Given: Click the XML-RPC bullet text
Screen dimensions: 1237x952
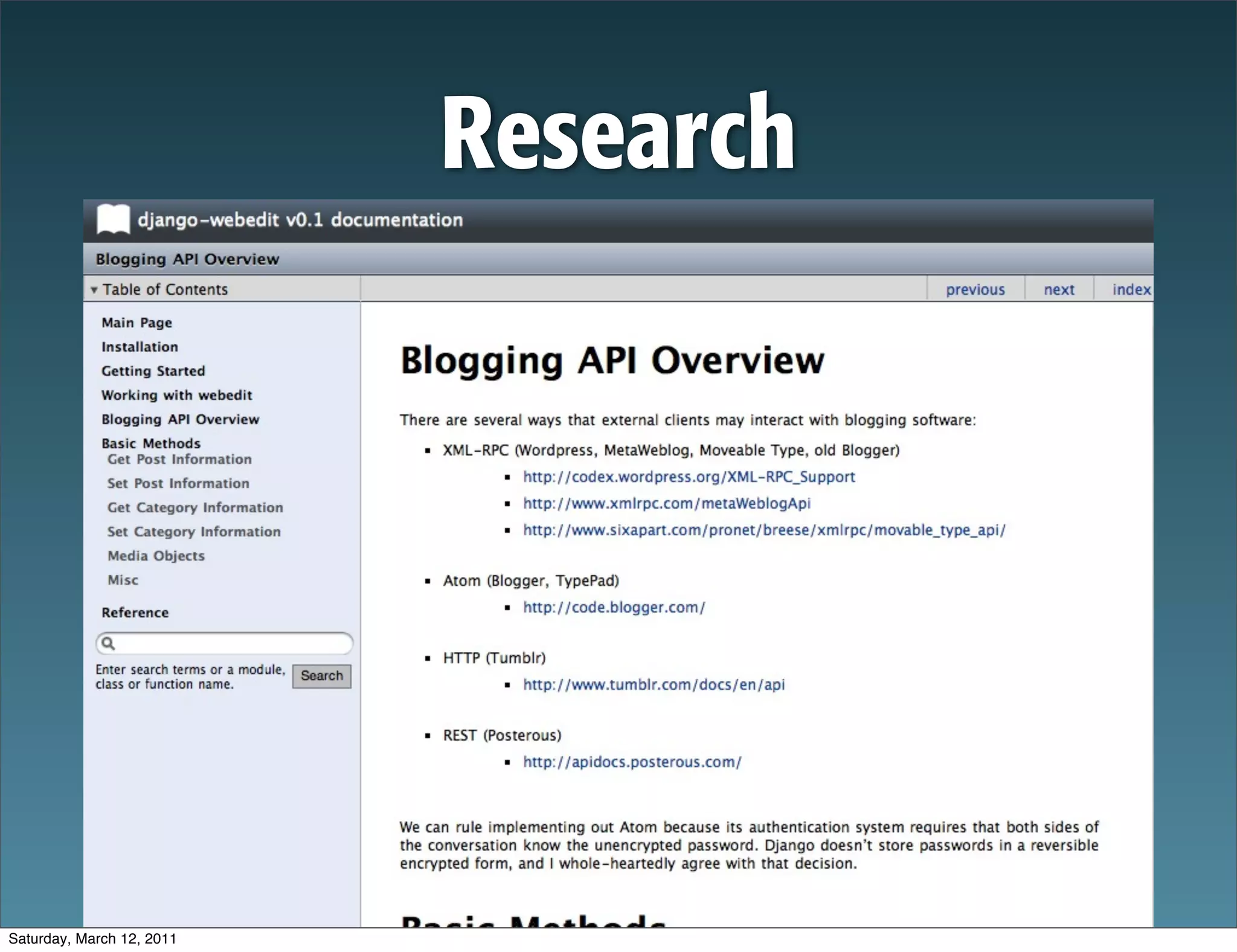Looking at the screenshot, I should [x=671, y=450].
